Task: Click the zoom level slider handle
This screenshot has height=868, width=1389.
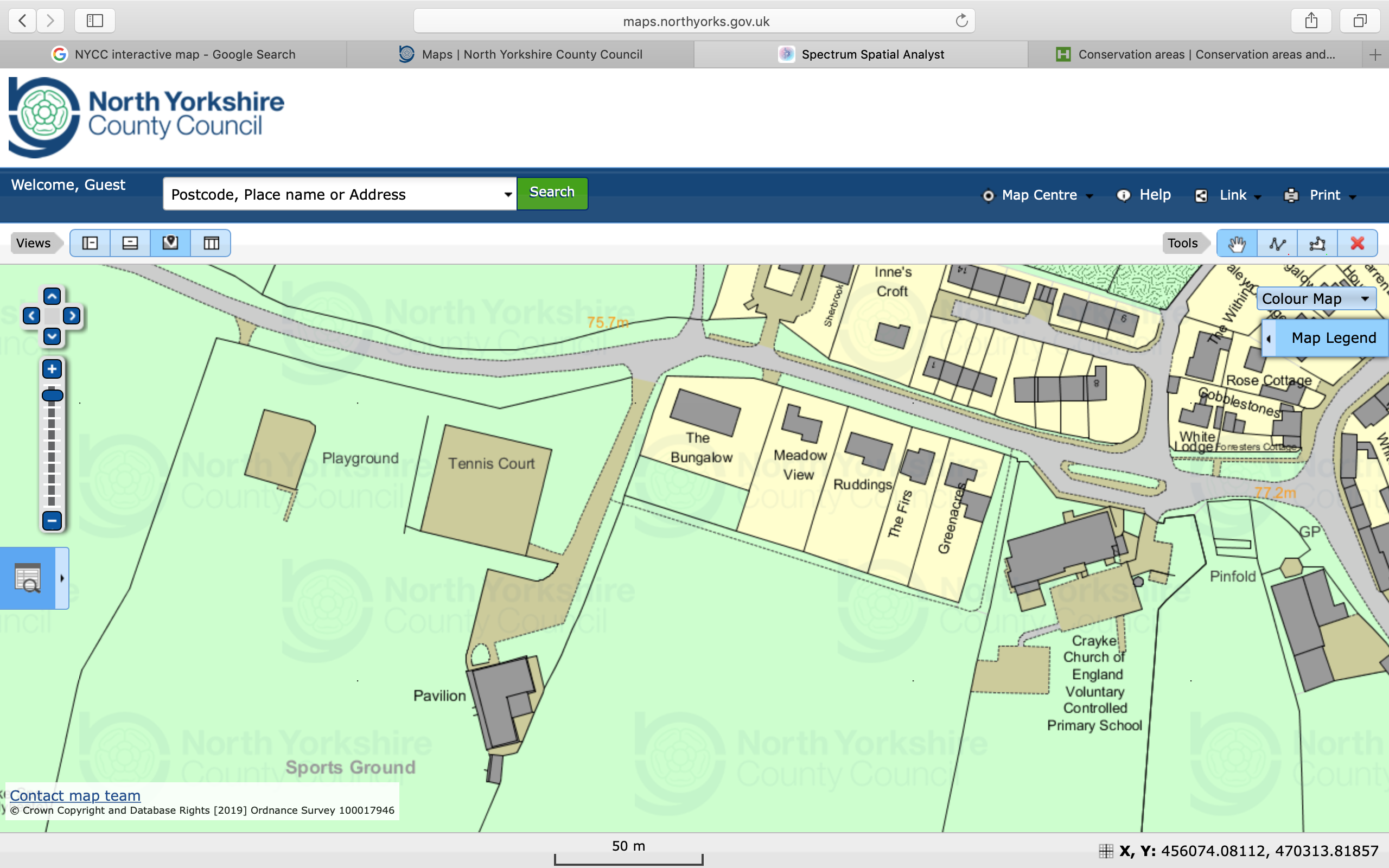Action: [x=52, y=395]
